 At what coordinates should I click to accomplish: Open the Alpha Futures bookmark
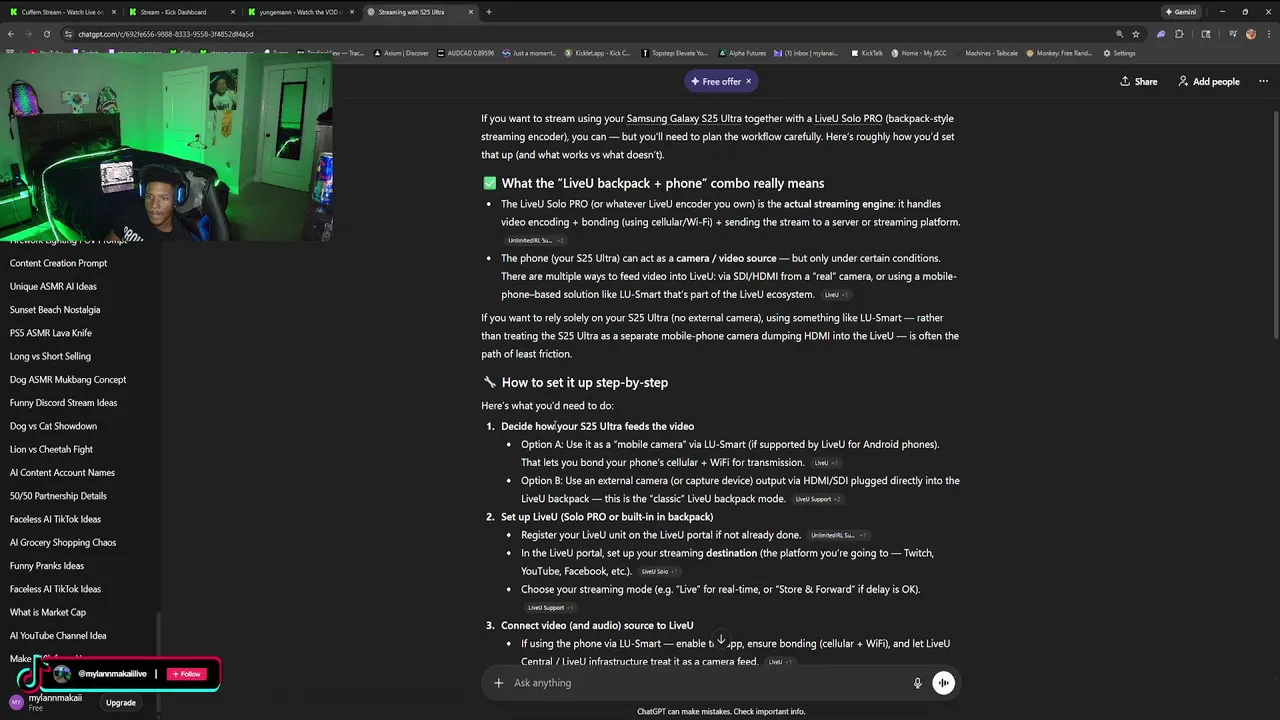[x=744, y=53]
